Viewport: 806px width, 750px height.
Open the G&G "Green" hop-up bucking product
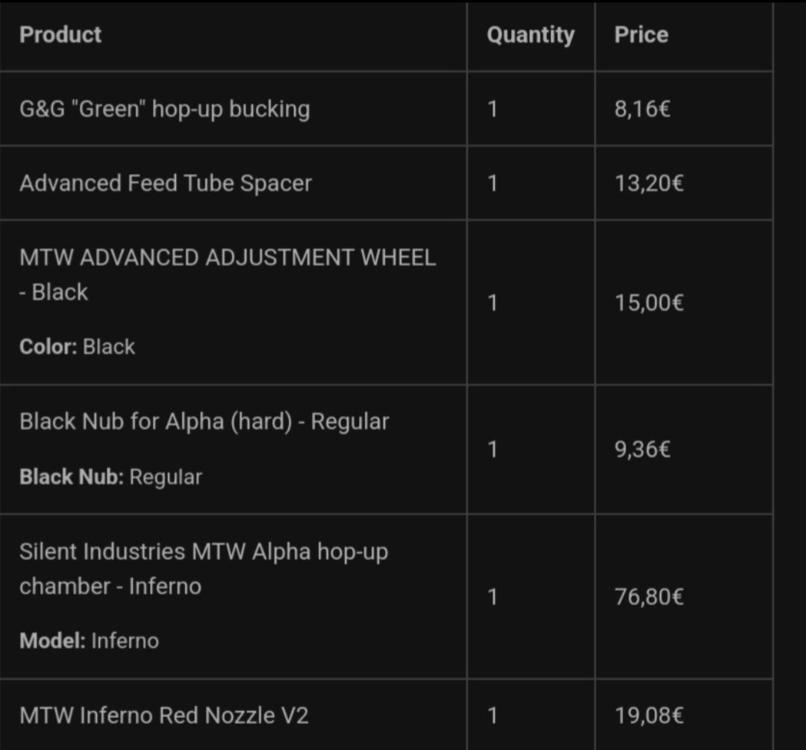165,109
